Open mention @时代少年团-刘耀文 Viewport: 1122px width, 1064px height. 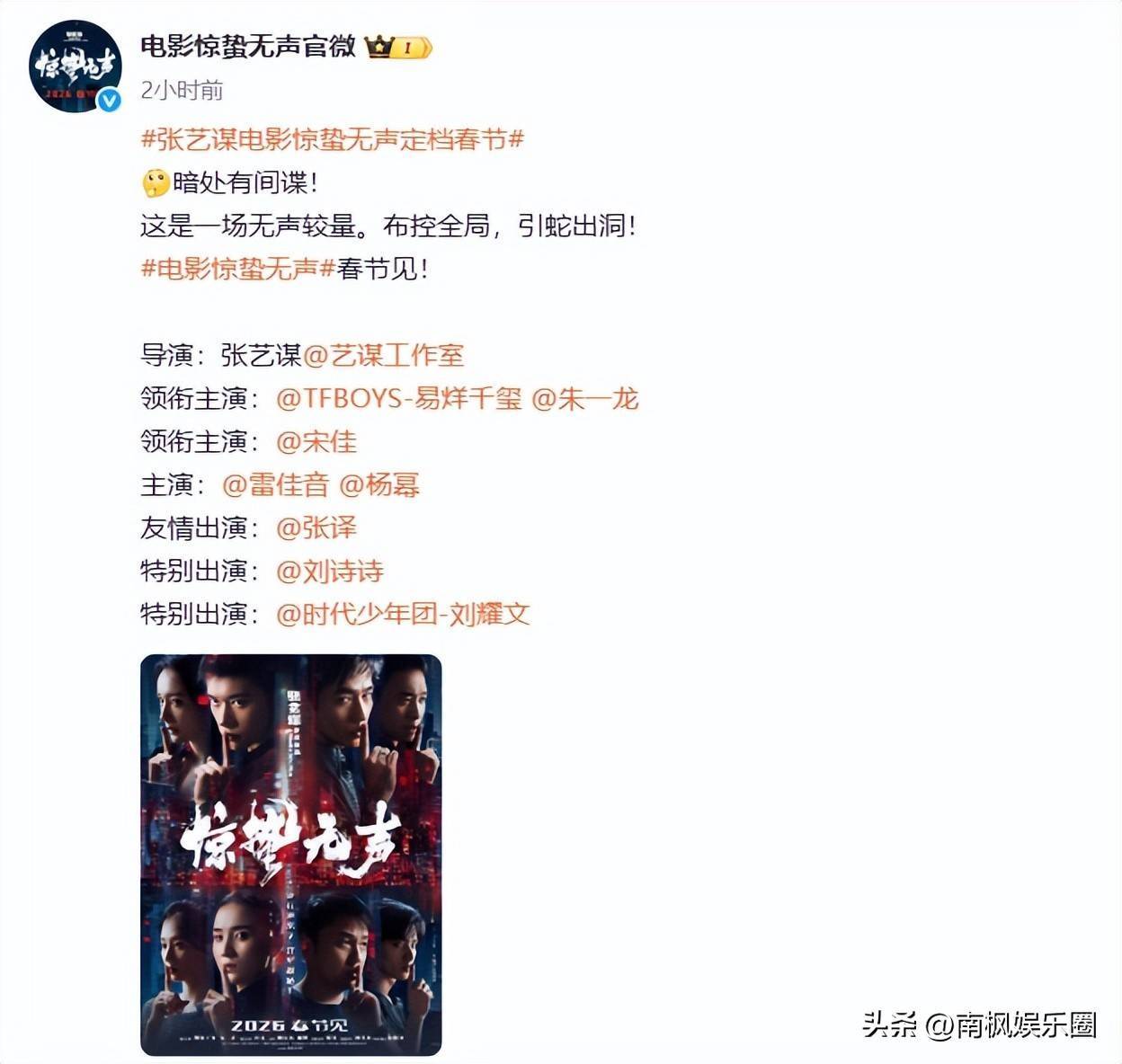tap(404, 614)
